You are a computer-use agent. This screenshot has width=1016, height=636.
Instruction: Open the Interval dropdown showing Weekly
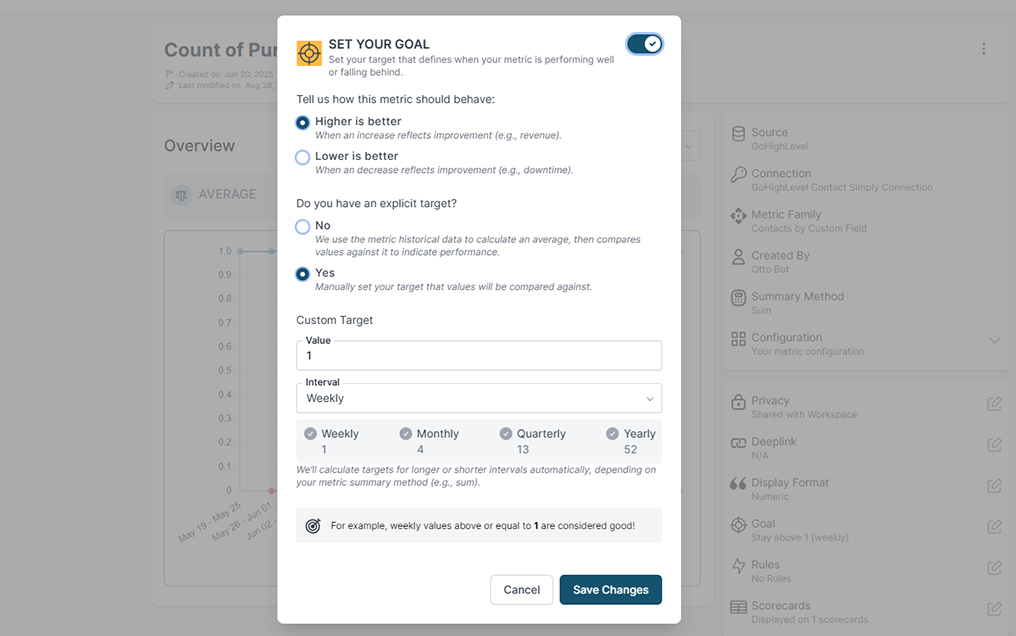click(x=478, y=397)
